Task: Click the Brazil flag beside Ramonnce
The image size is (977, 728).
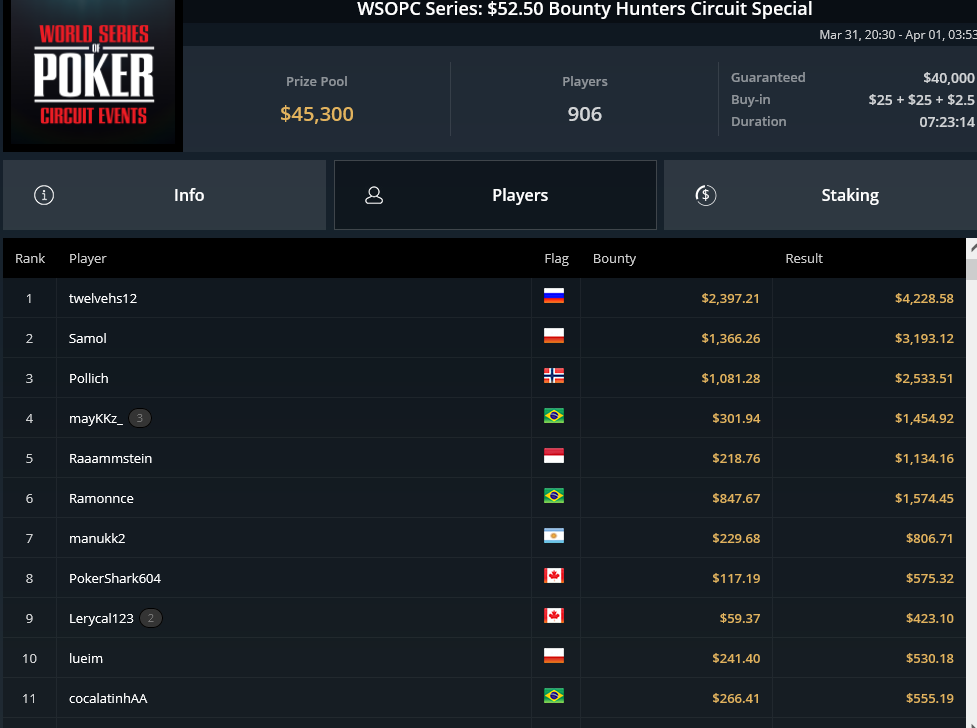Action: 554,496
